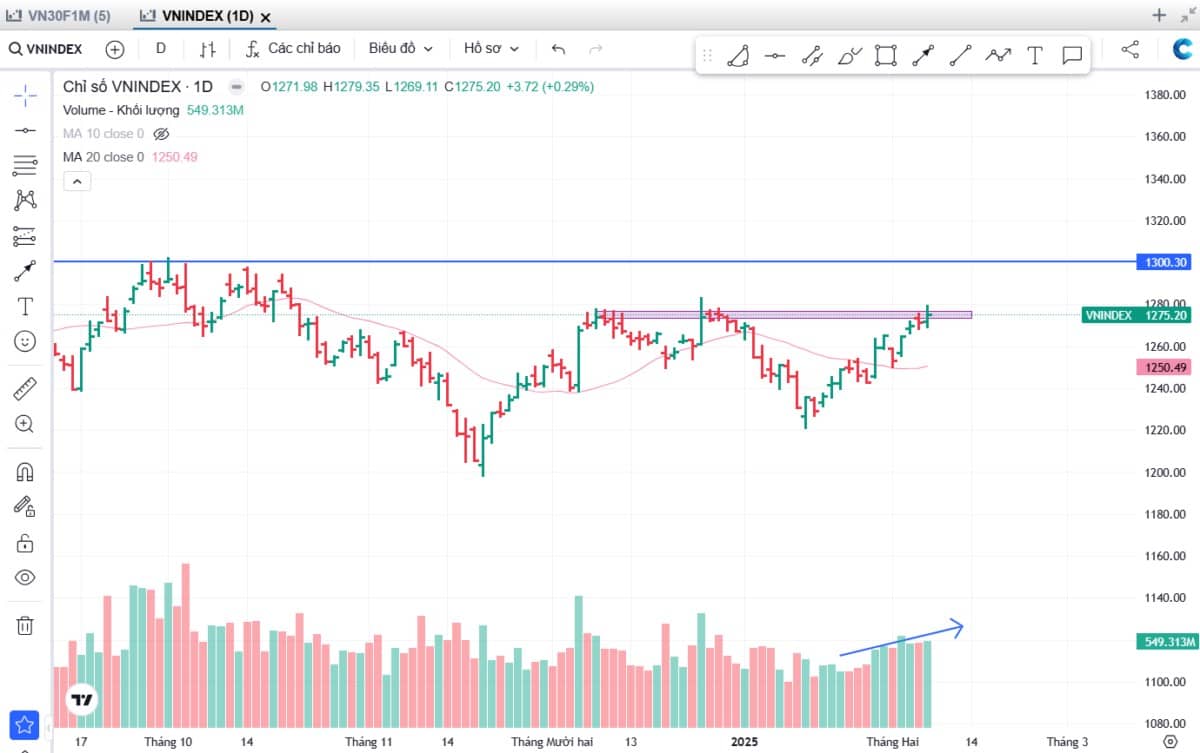The image size is (1200, 753).
Task: Close the VNINDEX (1D) tab
Action: tap(266, 17)
